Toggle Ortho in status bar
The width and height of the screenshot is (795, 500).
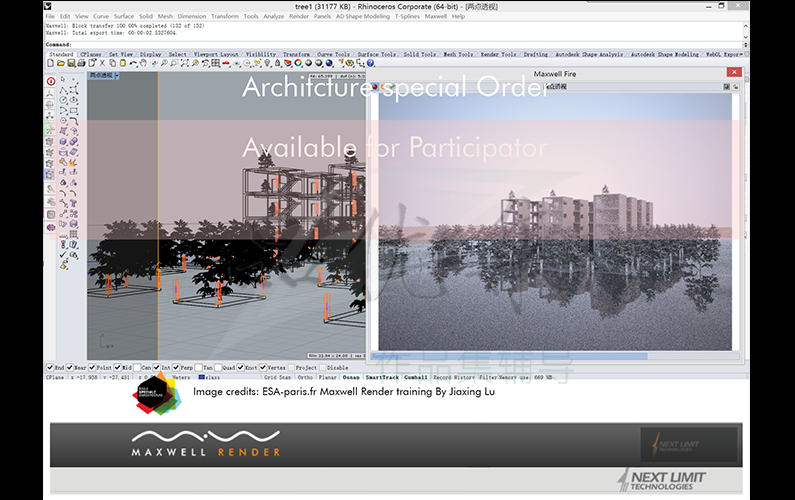[305, 377]
